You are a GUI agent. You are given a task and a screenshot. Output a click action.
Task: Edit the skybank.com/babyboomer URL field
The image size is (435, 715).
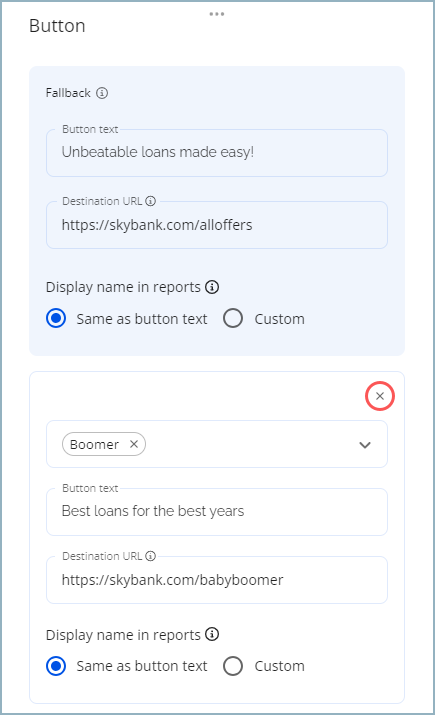tap(217, 580)
